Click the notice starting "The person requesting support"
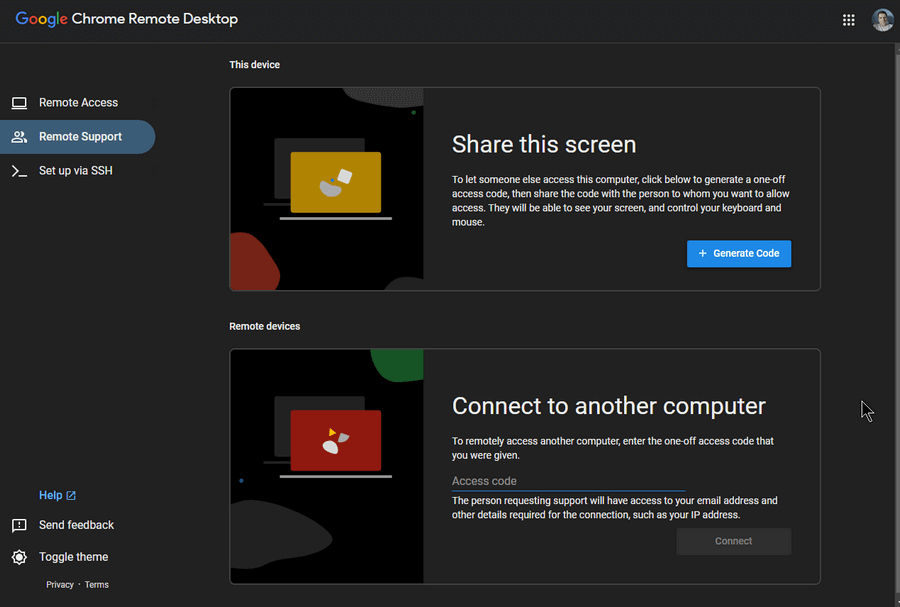This screenshot has height=607, width=900. coord(614,508)
